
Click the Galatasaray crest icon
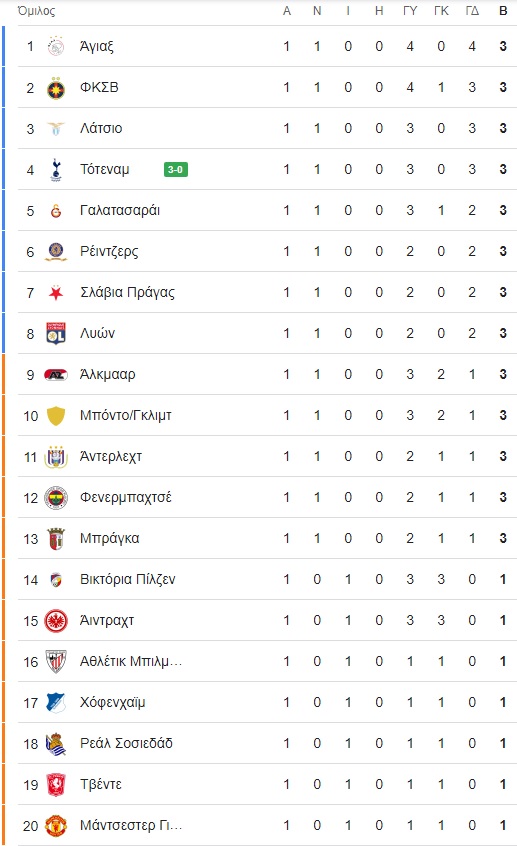tap(56, 210)
